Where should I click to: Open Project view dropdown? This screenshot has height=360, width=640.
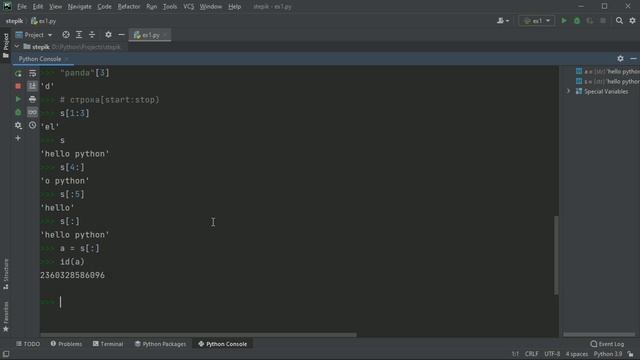tap(34, 35)
